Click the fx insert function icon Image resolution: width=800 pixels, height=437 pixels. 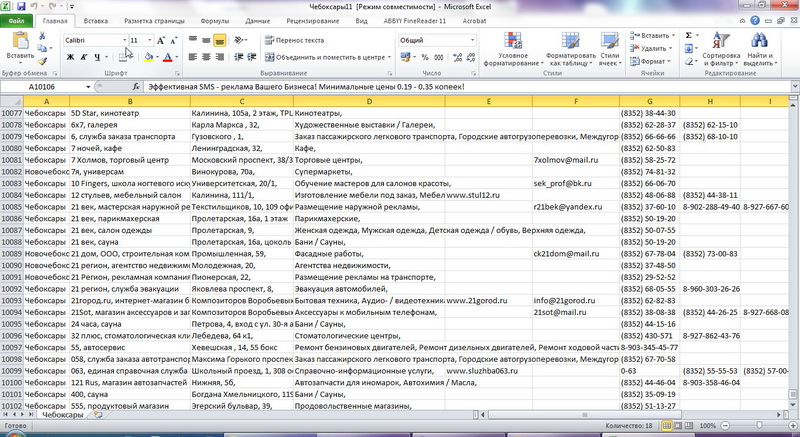point(136,87)
